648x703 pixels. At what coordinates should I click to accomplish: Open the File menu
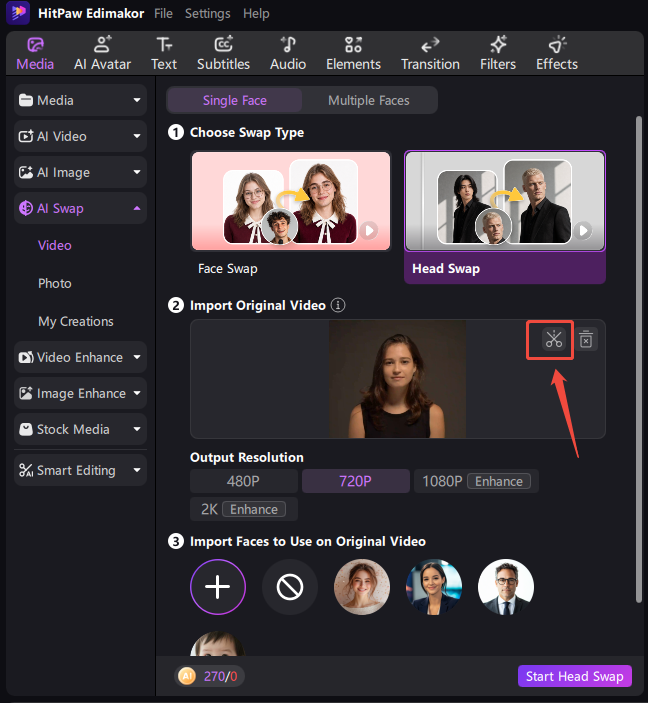tap(163, 13)
